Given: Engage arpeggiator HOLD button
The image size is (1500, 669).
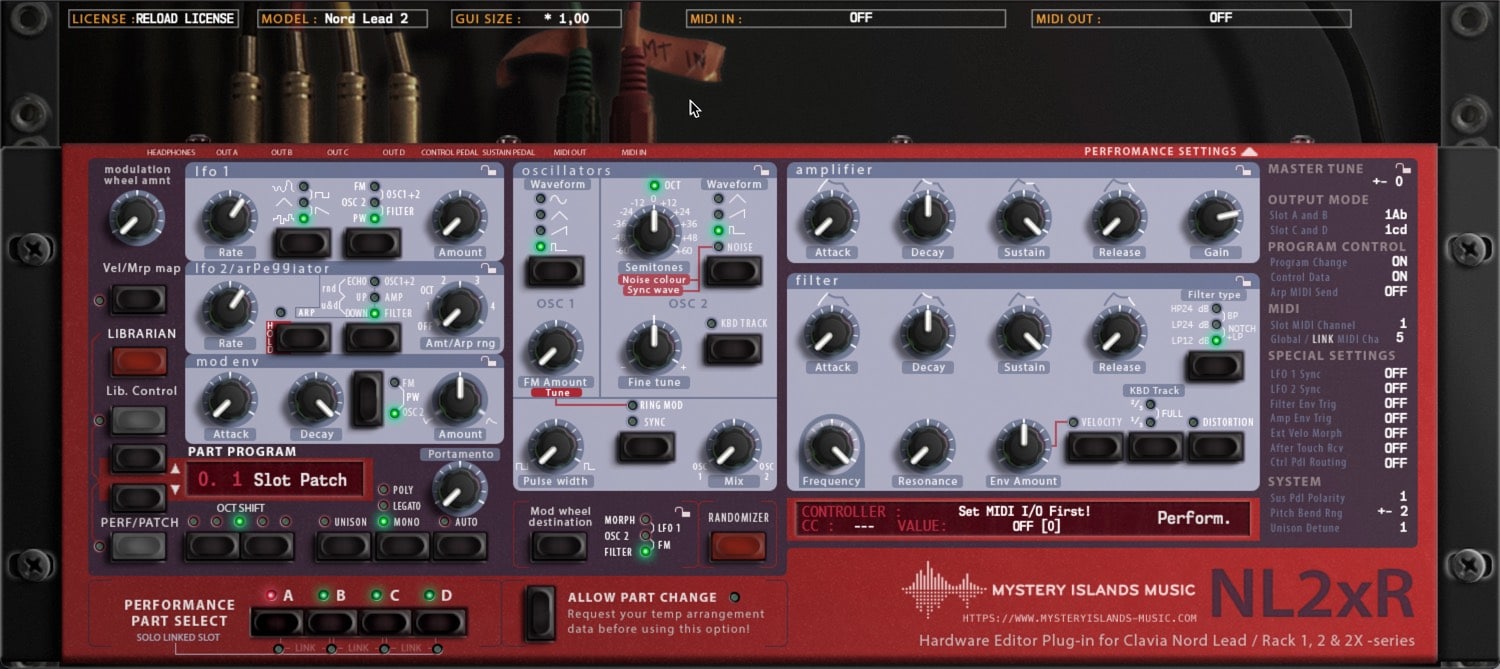Looking at the screenshot, I should pyautogui.click(x=300, y=337).
